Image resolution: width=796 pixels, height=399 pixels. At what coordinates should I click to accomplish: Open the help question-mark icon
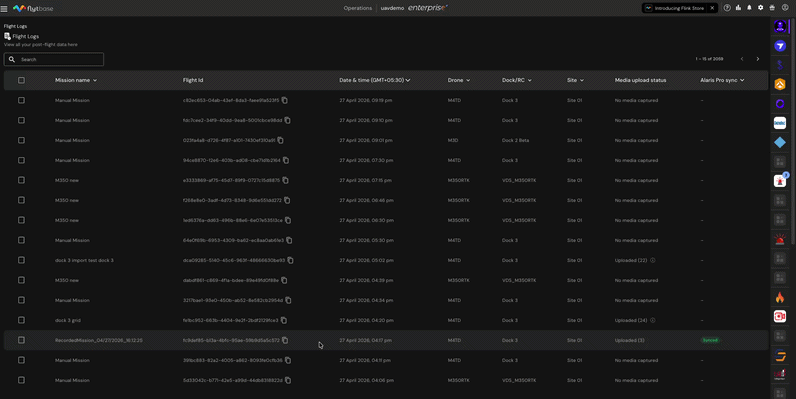tap(727, 8)
